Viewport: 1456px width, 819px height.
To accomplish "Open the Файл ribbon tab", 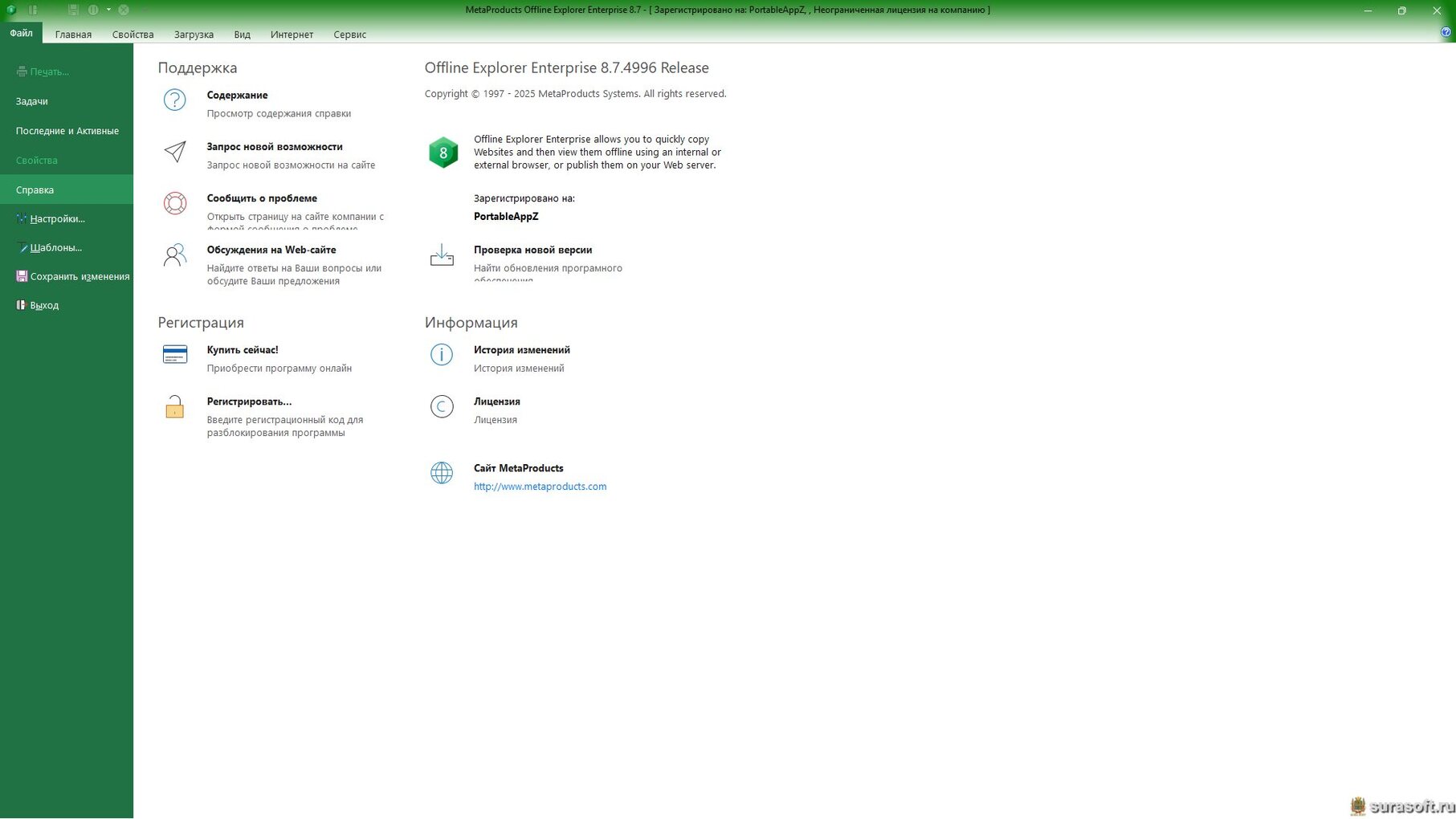I will [22, 33].
